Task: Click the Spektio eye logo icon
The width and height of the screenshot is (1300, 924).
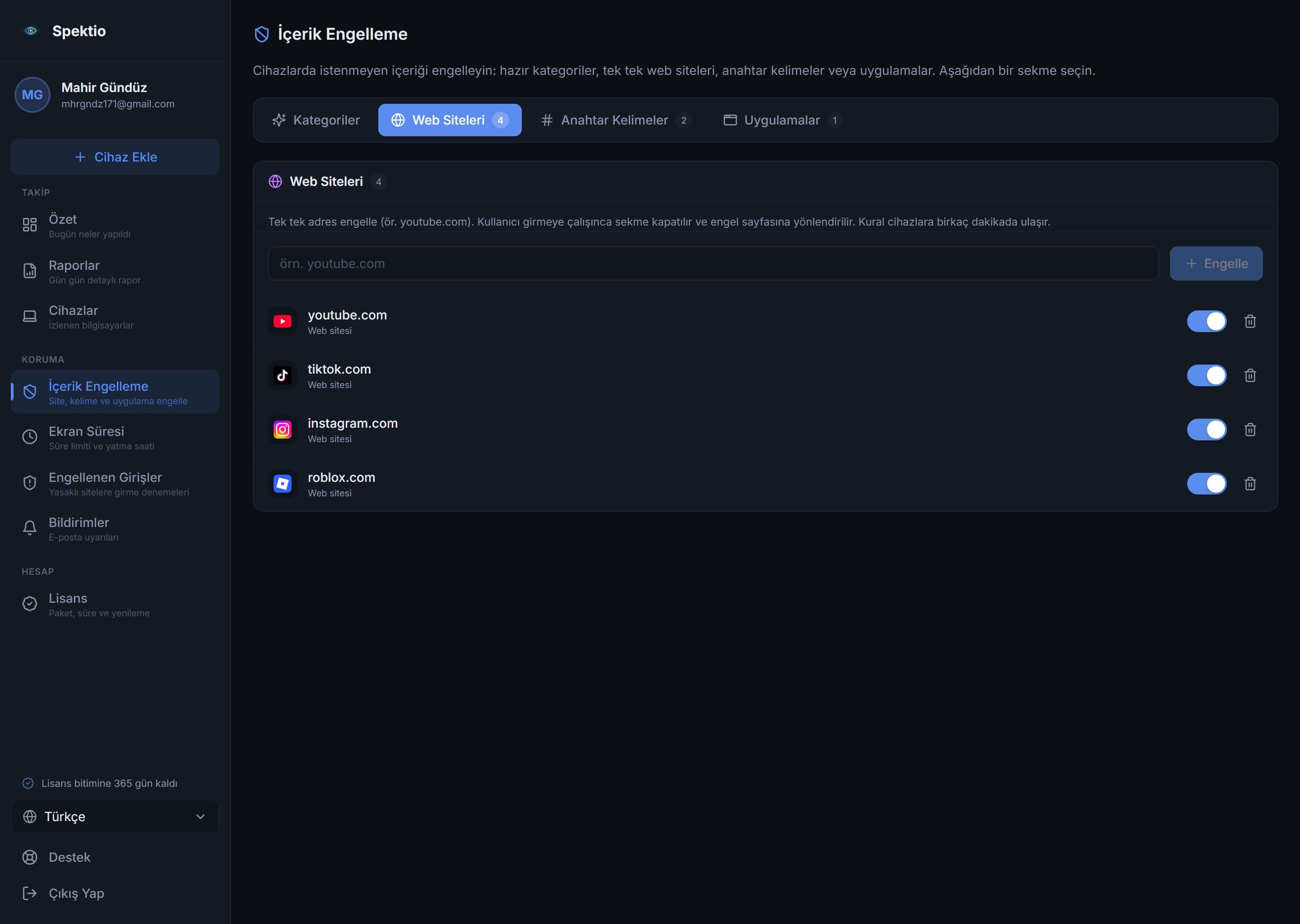Action: point(31,31)
